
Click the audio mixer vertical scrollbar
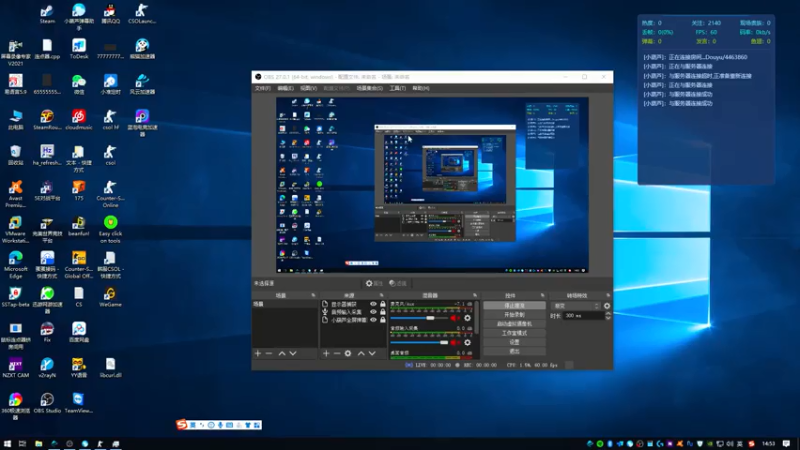[477, 317]
